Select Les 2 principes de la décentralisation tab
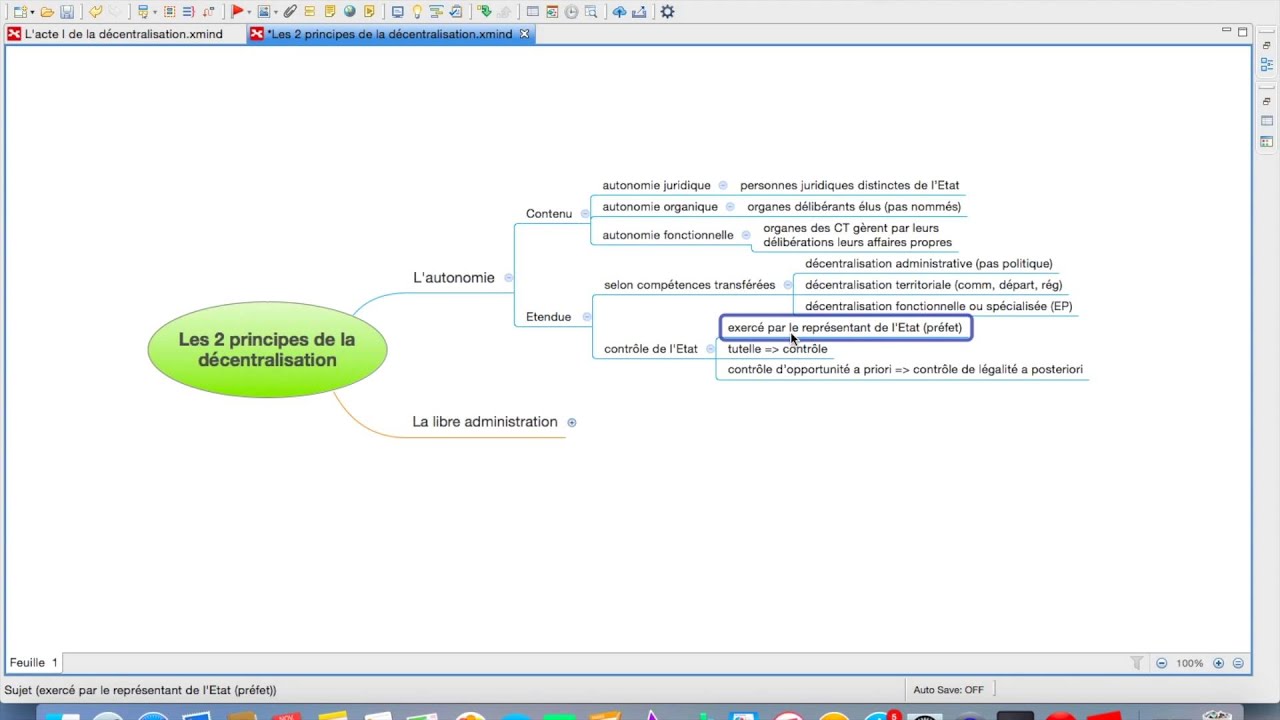This screenshot has height=720, width=1280. pos(390,34)
